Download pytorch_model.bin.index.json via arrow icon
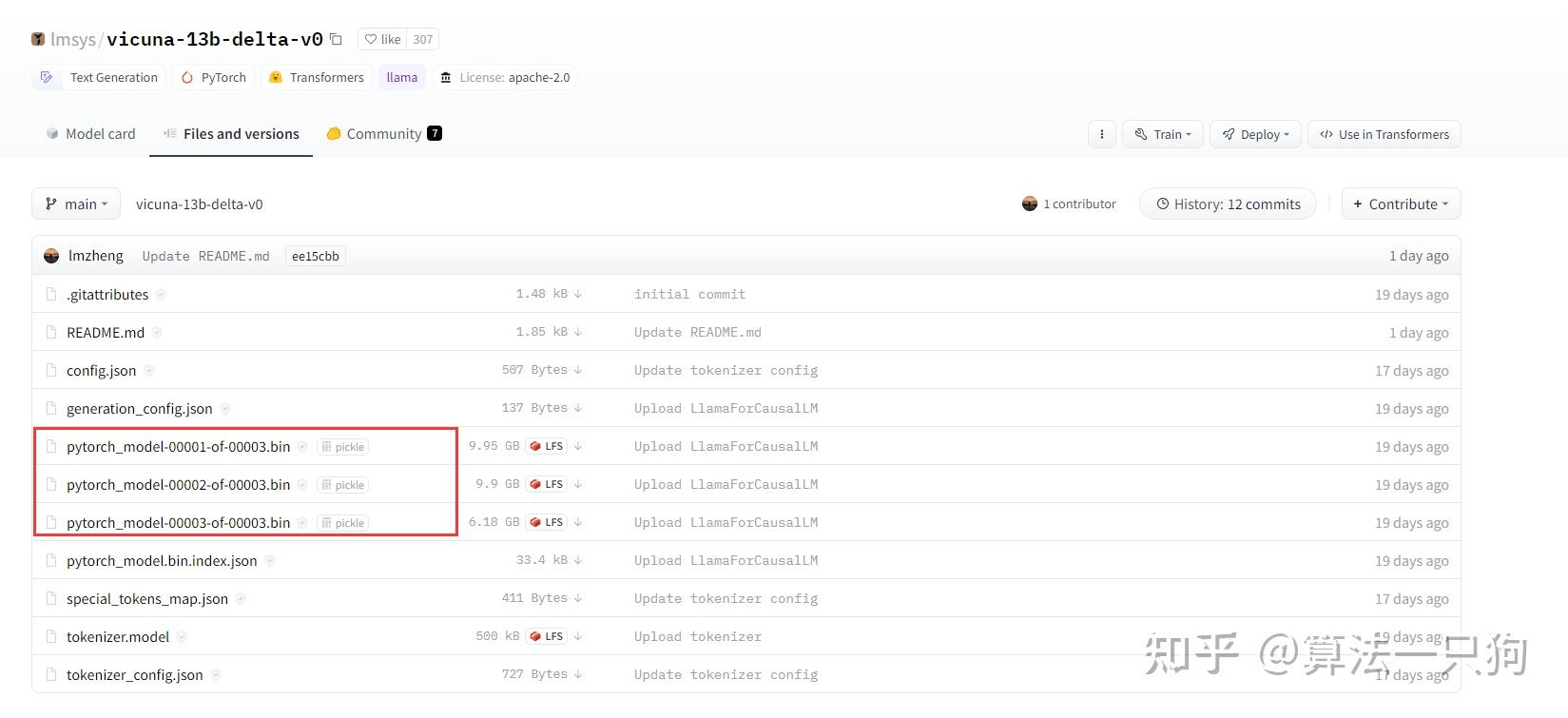Image resolution: width=1568 pixels, height=718 pixels. pos(578,560)
